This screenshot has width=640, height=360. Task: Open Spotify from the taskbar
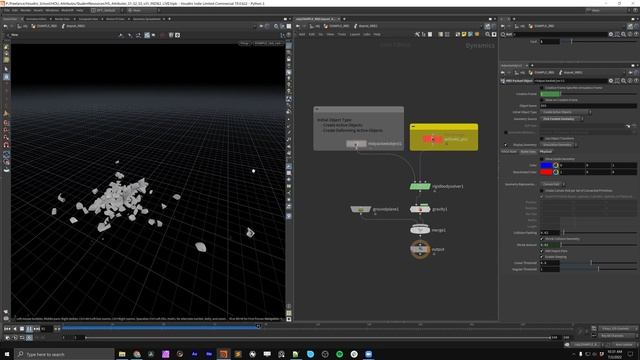(339, 354)
